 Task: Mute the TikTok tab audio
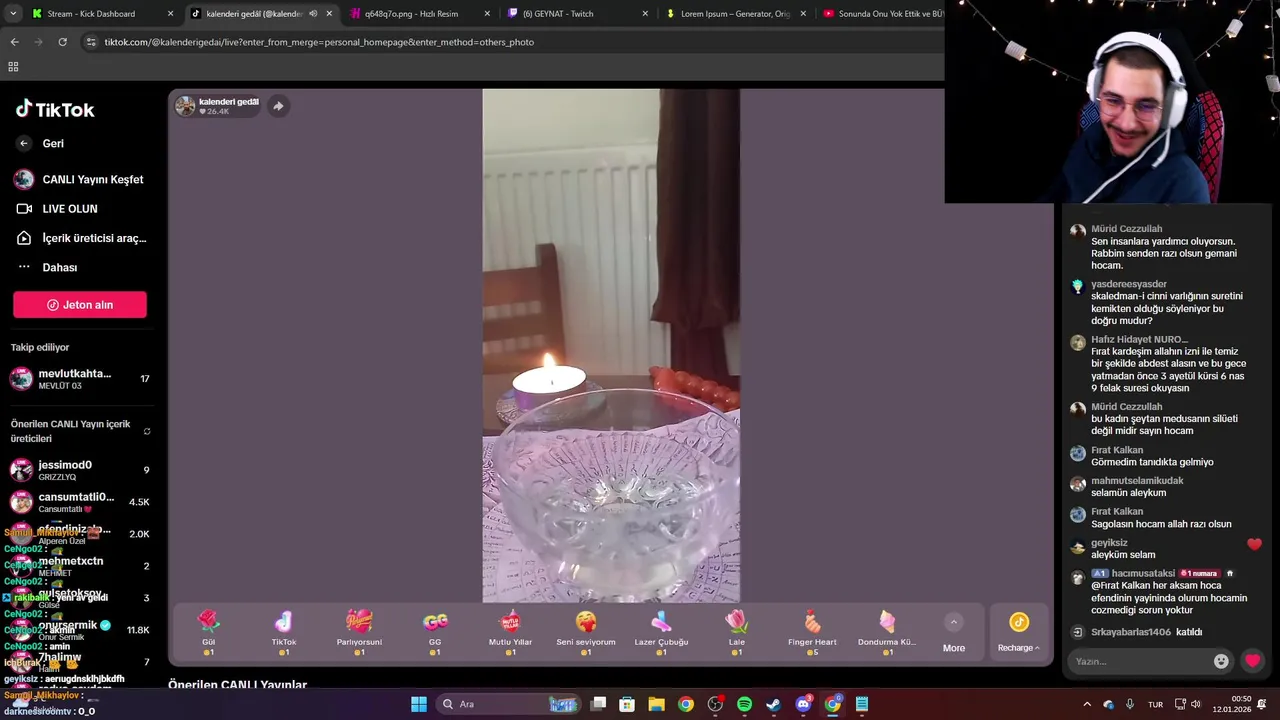[313, 14]
